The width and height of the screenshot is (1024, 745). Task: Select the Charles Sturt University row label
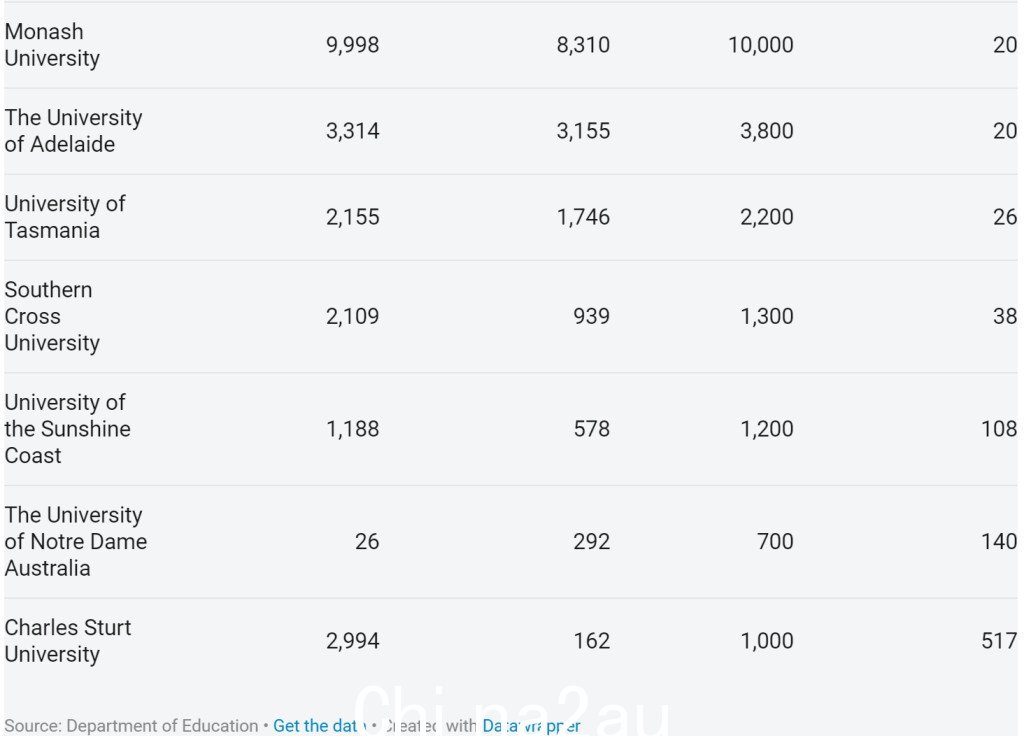tap(68, 641)
